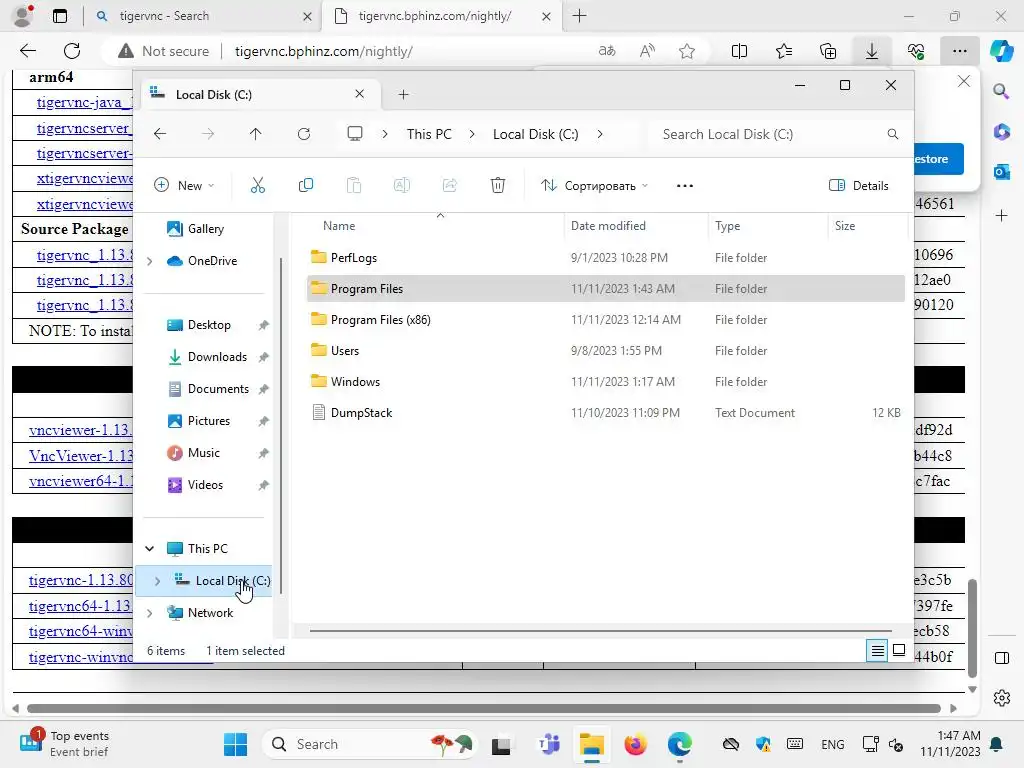The height and width of the screenshot is (768, 1024).
Task: Click the Copy icon in Explorer toolbar
Action: [306, 185]
